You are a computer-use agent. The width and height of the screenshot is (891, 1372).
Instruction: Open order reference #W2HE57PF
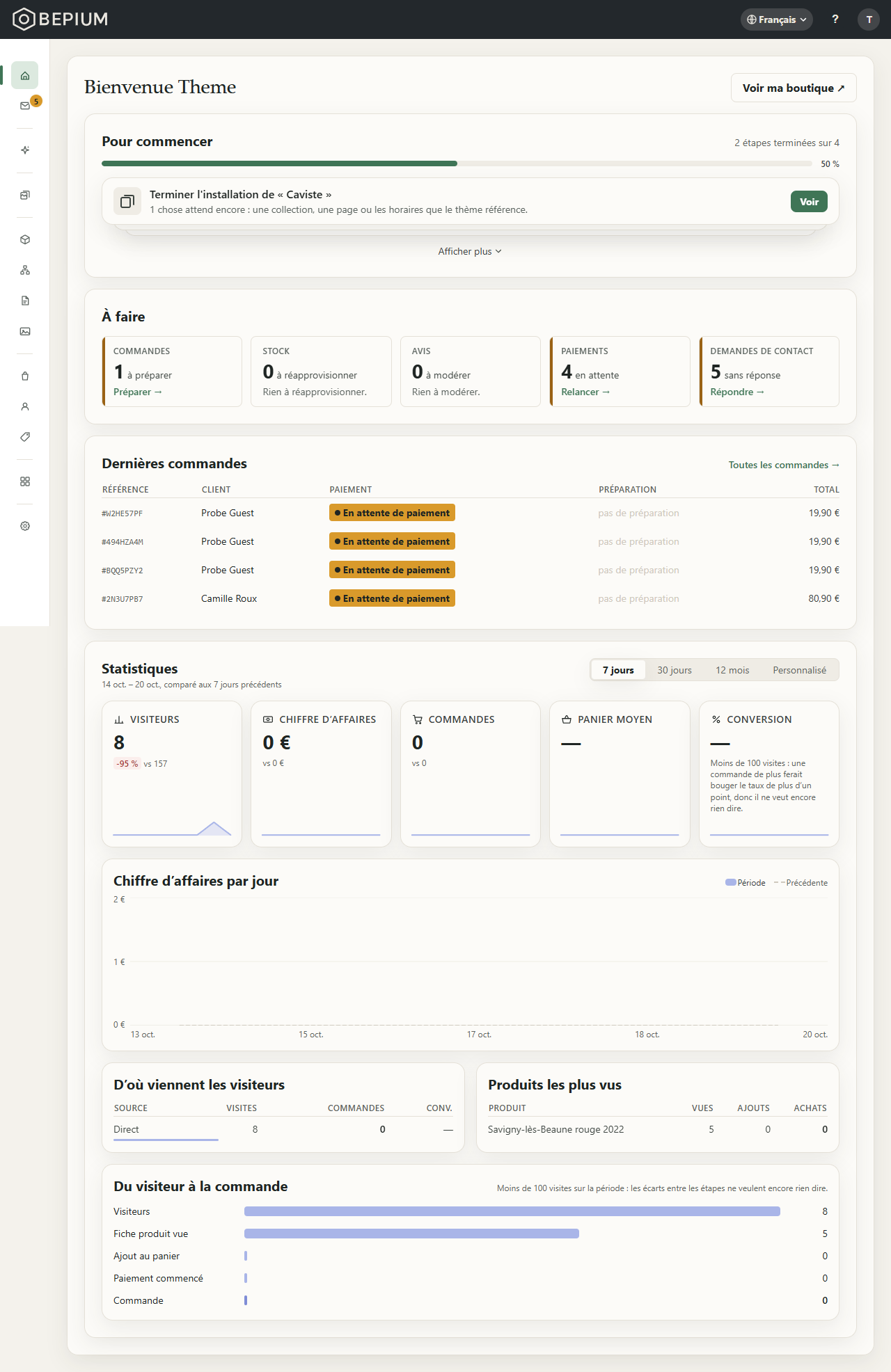pyautogui.click(x=123, y=513)
